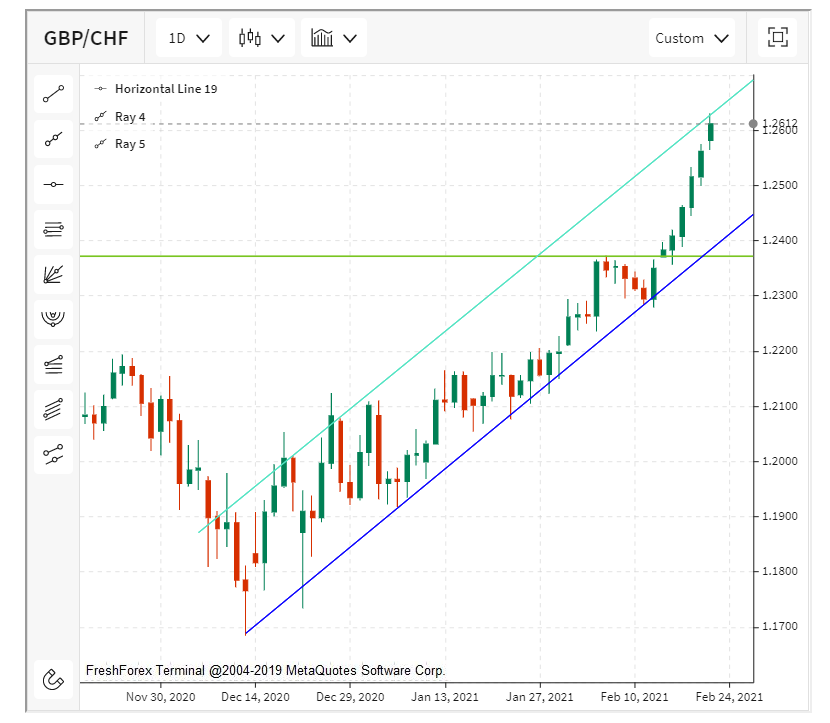Viewport: 830px width, 723px height.
Task: Select the parallel channel tool
Action: click(53, 409)
